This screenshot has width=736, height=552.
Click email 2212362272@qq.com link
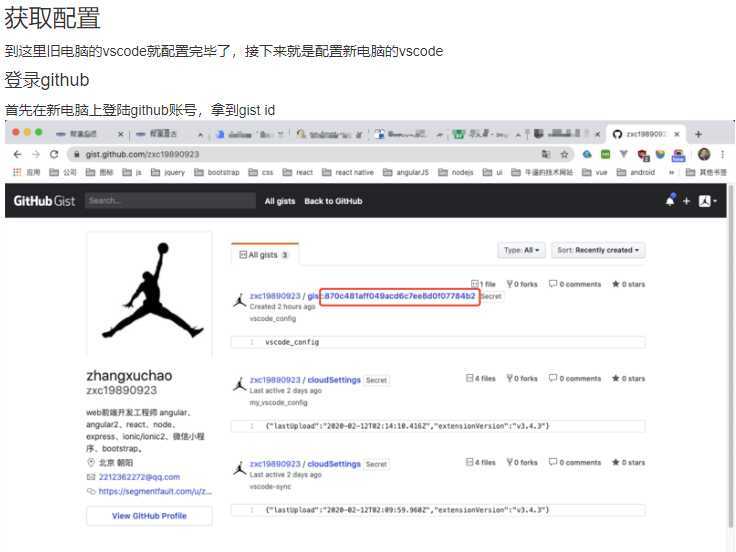[139, 477]
